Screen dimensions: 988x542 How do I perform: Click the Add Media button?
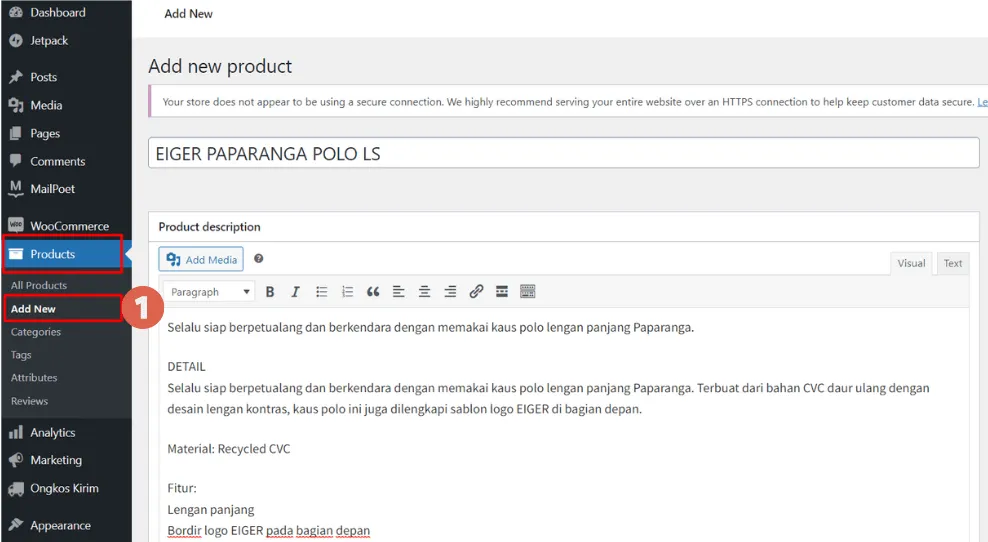(x=201, y=259)
